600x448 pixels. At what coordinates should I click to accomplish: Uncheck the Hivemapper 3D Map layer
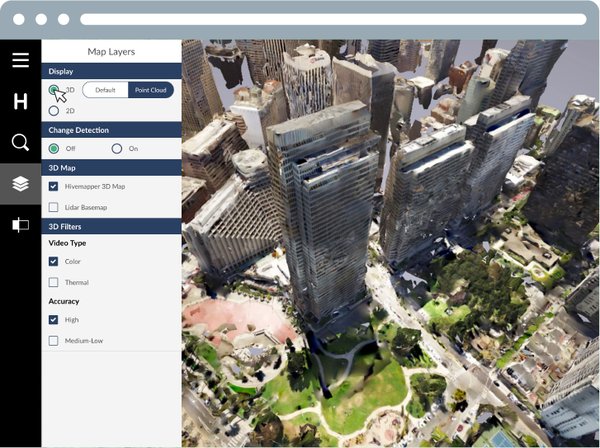(x=54, y=186)
